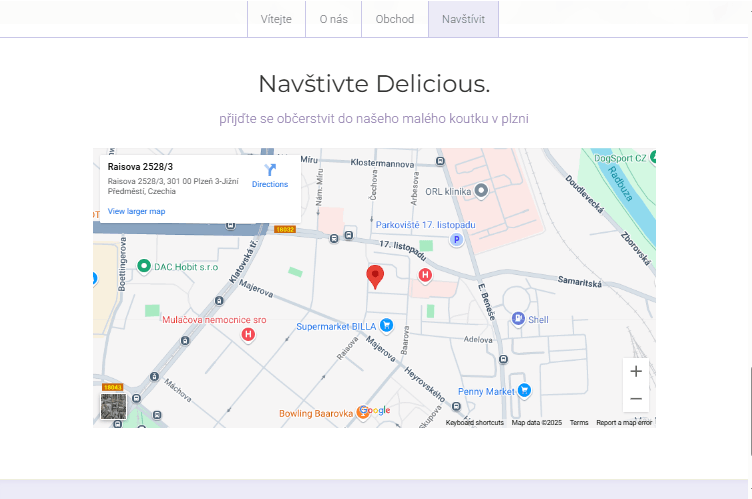
Task: Click transit stop icon on Heyrovského street
Action: 456,406
